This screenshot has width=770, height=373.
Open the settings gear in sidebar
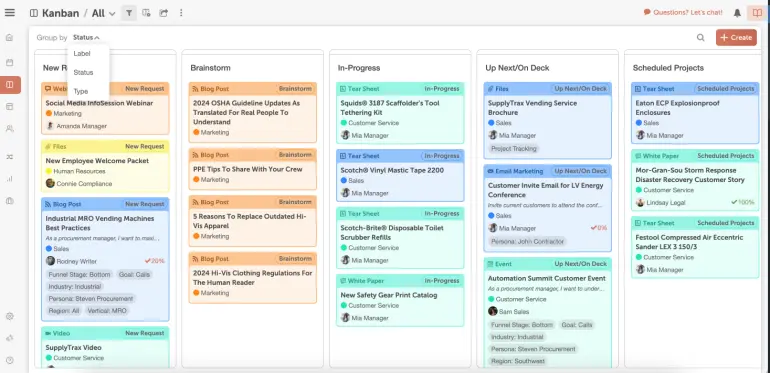(x=9, y=317)
